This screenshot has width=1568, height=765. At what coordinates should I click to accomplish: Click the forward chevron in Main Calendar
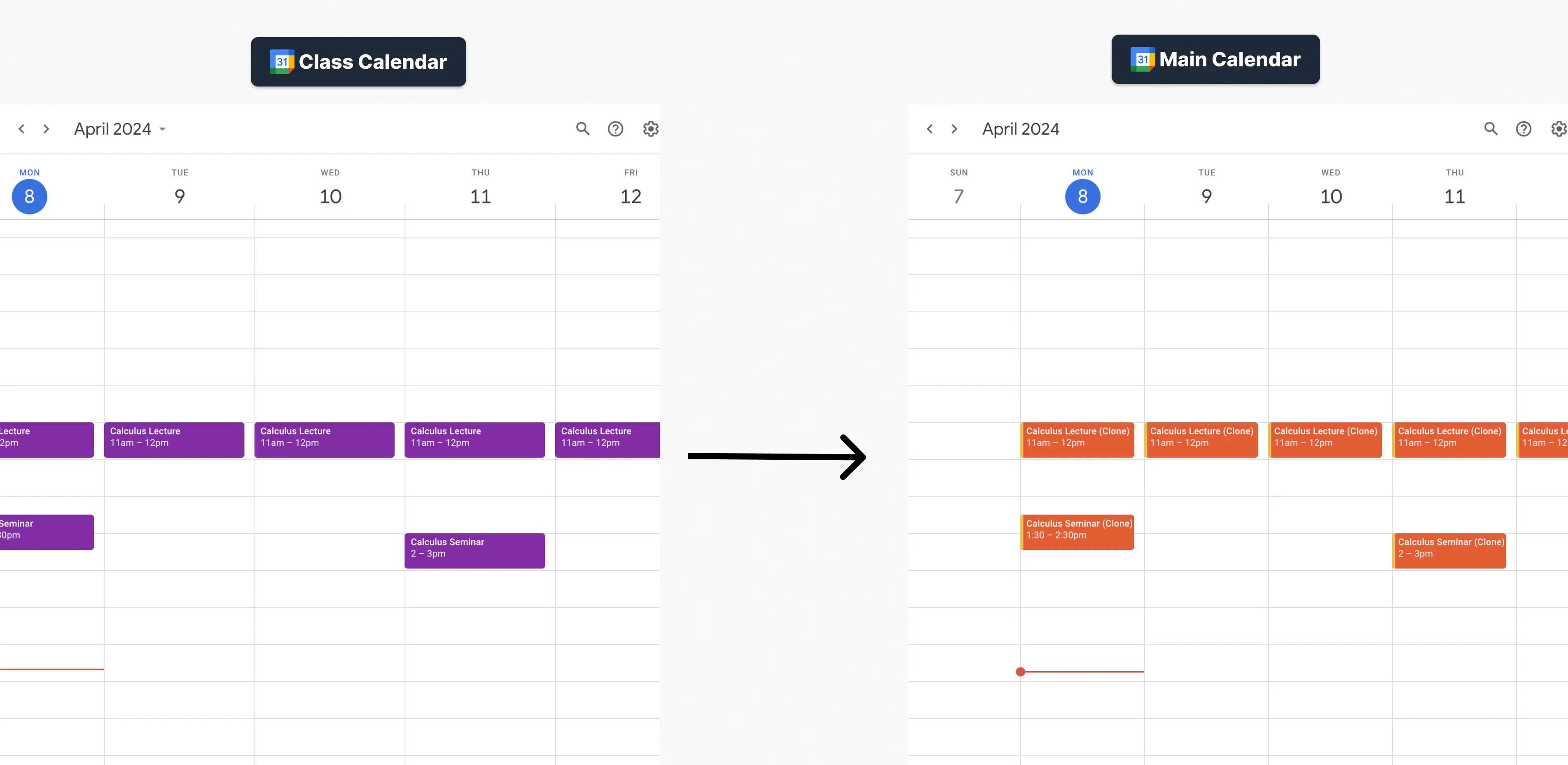pos(954,129)
